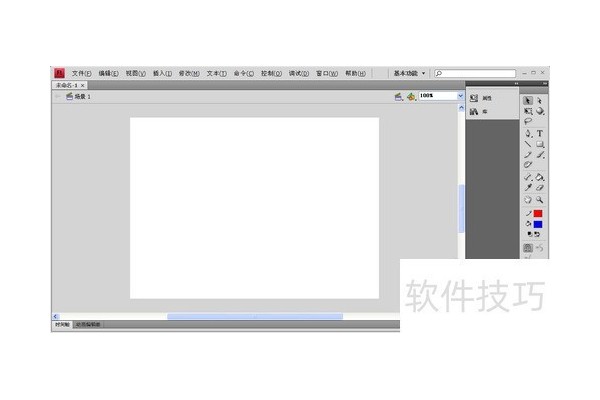Open the 视图(V) menu
This screenshot has width=600, height=400.
point(135,73)
